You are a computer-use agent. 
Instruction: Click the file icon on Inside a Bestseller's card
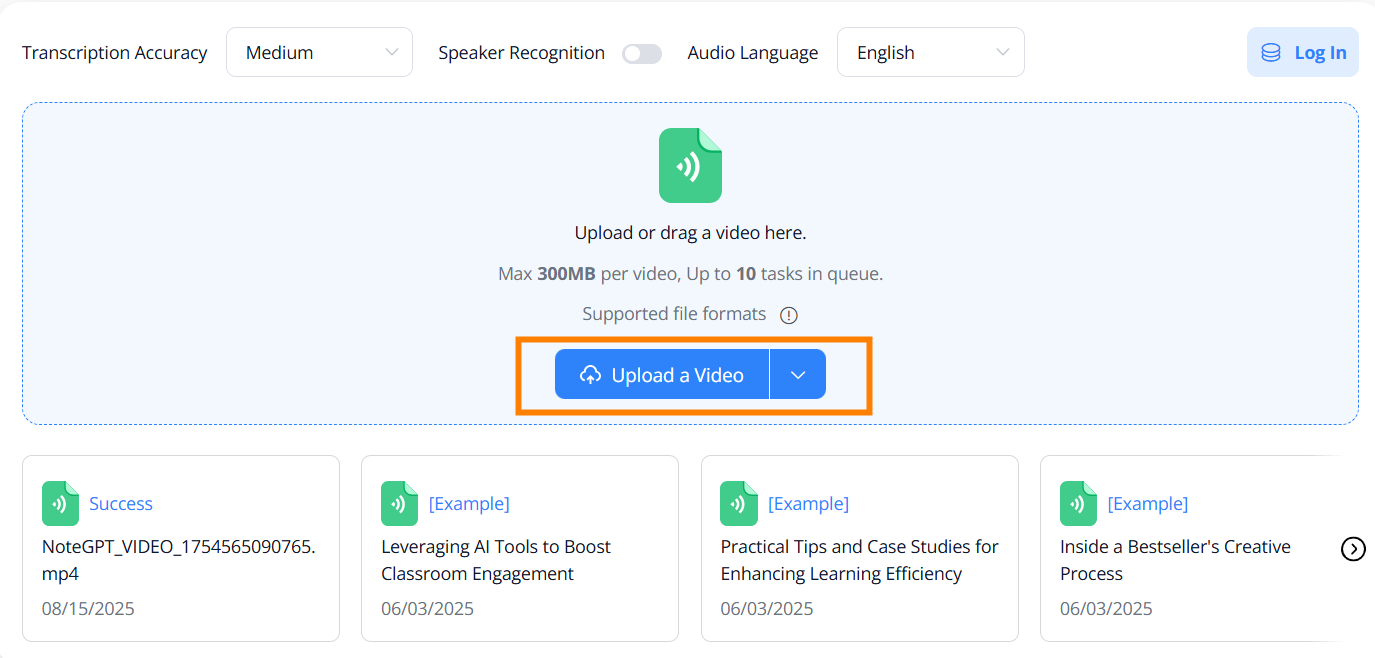point(1077,503)
